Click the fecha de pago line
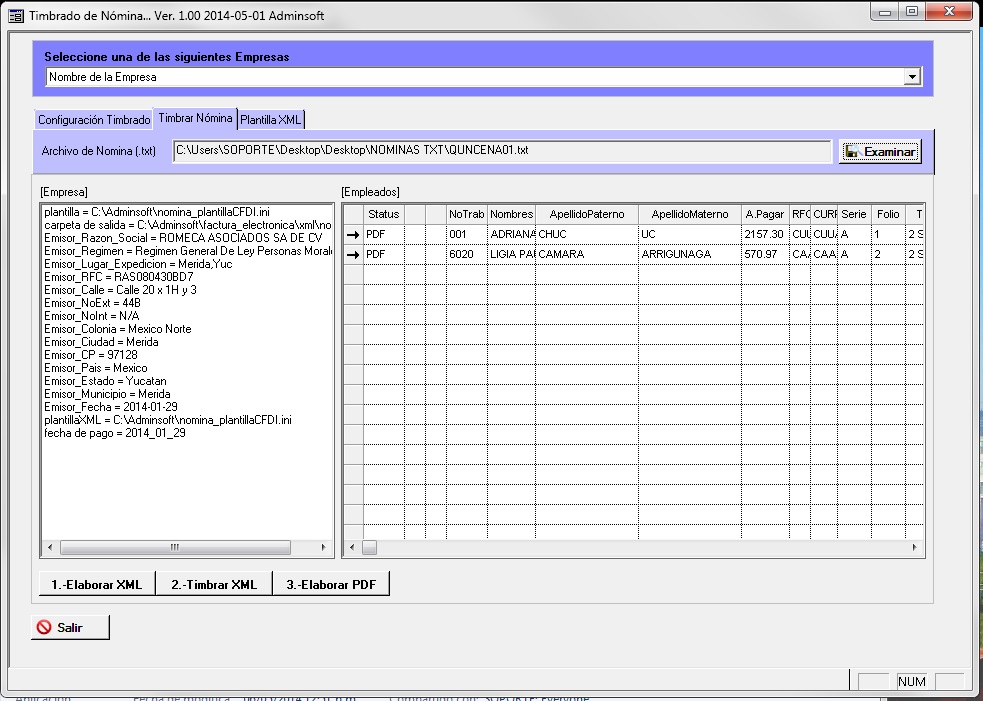 click(x=115, y=433)
